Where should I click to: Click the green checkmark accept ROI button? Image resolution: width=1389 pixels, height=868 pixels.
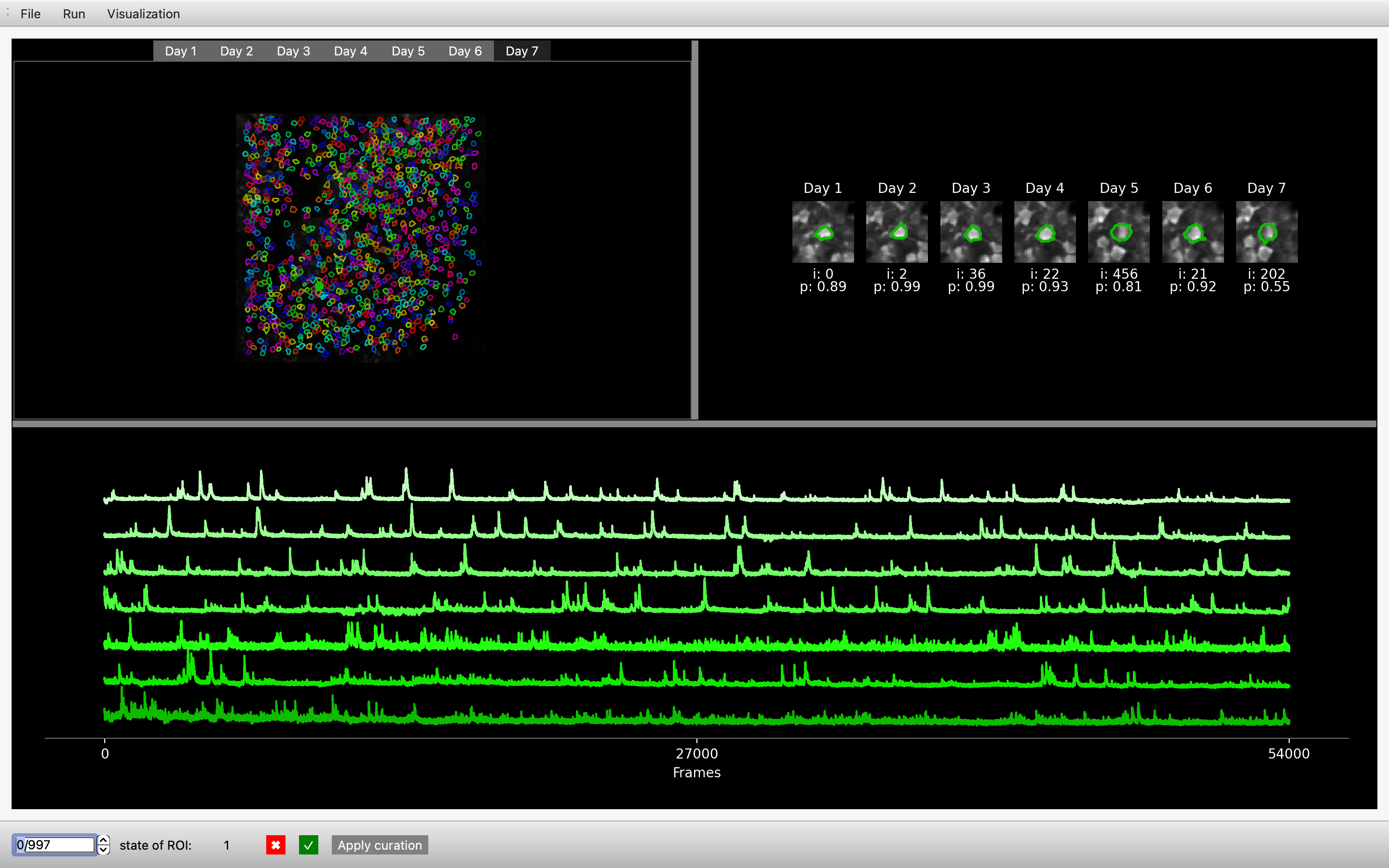click(308, 844)
